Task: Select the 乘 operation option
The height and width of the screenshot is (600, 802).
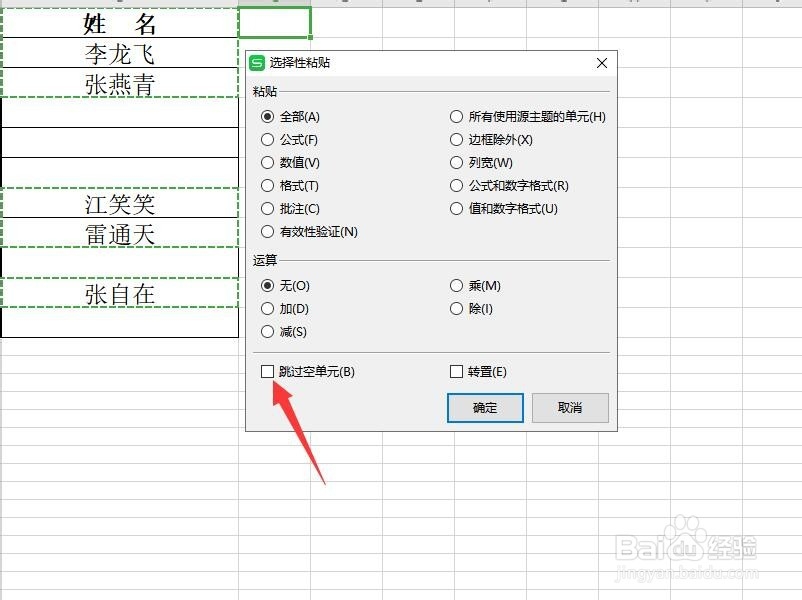Action: (x=457, y=285)
